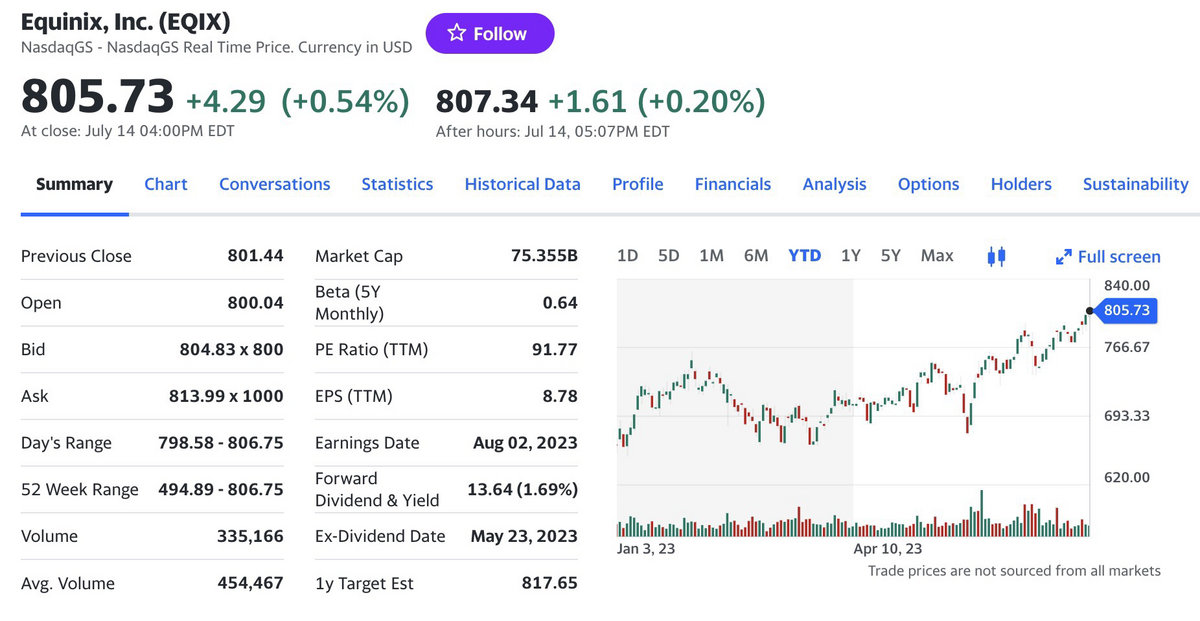This screenshot has width=1200, height=621.
Task: View the Holders tab
Action: pos(1021,184)
